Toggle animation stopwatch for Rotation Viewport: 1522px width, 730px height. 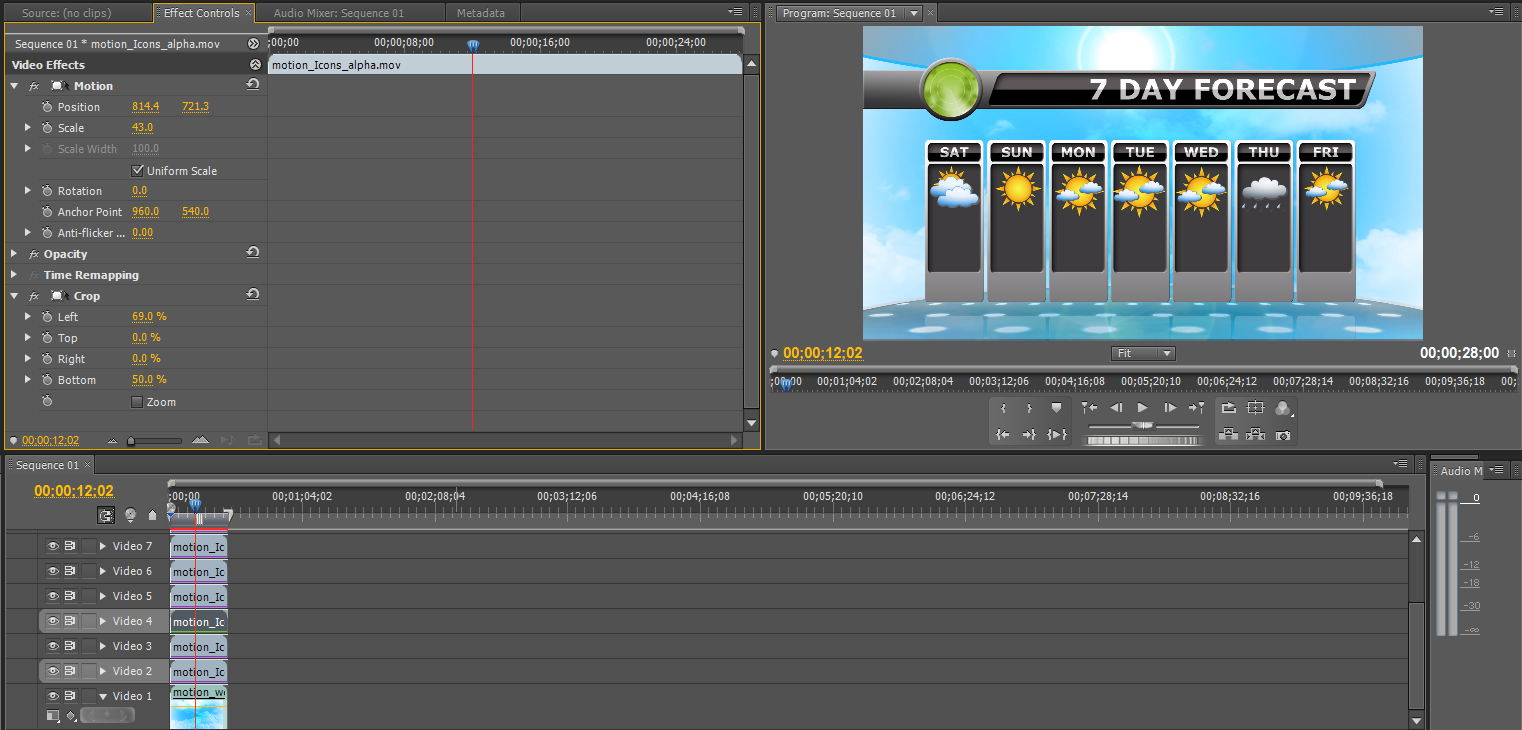pyautogui.click(x=47, y=190)
